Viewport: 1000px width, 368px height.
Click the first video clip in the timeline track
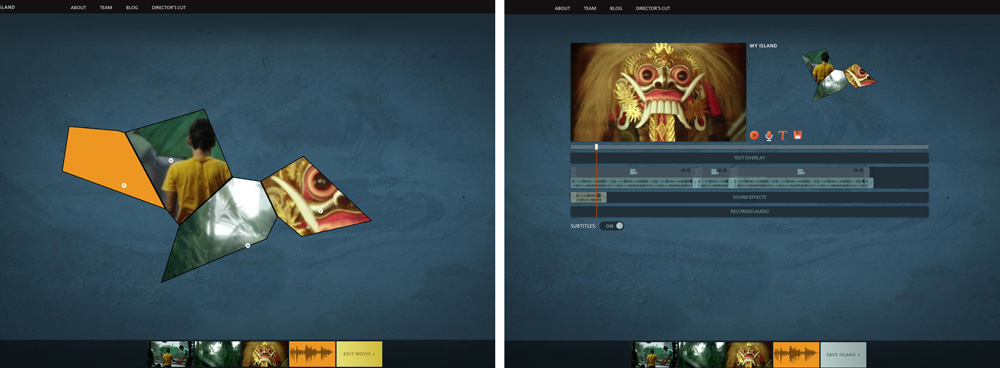(633, 178)
